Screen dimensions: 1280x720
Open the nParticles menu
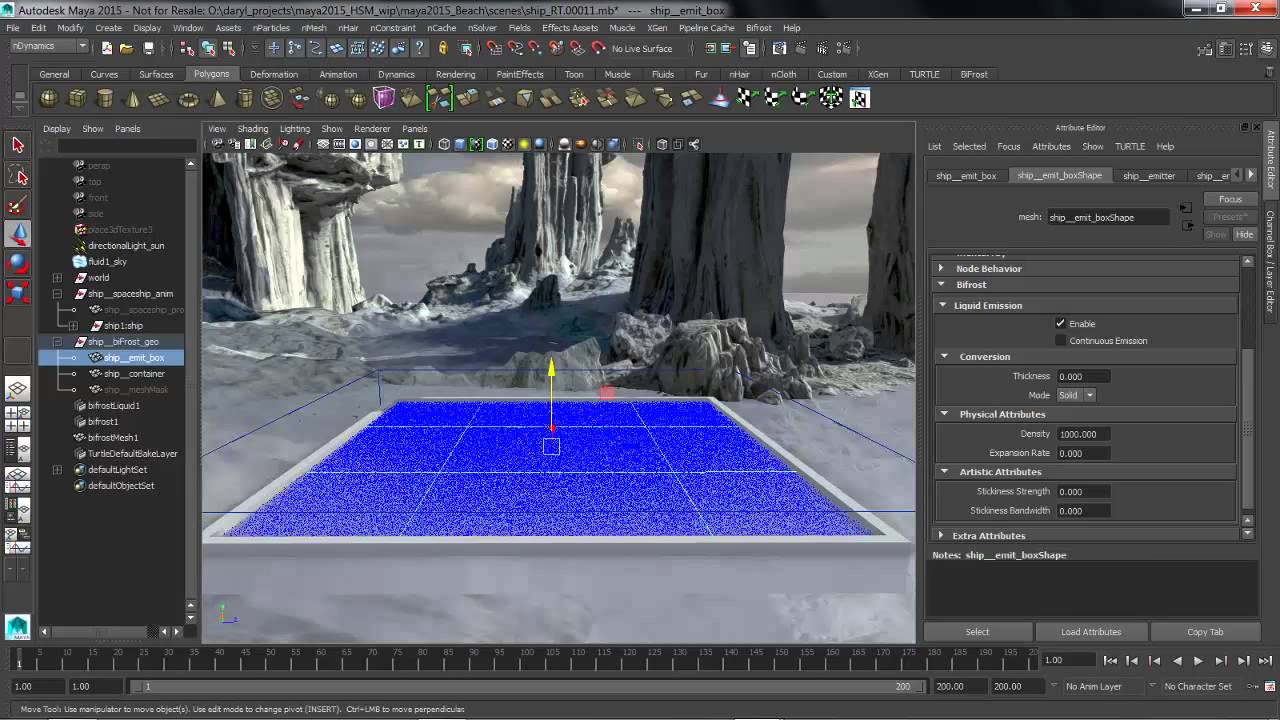point(270,28)
